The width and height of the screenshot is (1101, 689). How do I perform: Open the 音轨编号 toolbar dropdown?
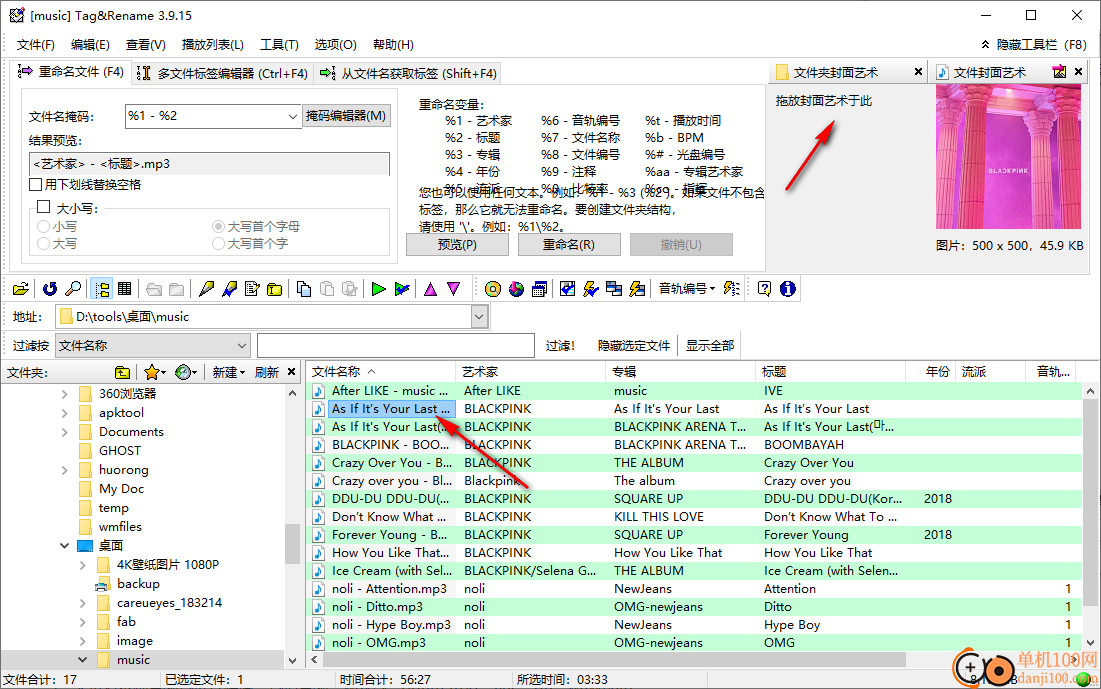click(687, 289)
